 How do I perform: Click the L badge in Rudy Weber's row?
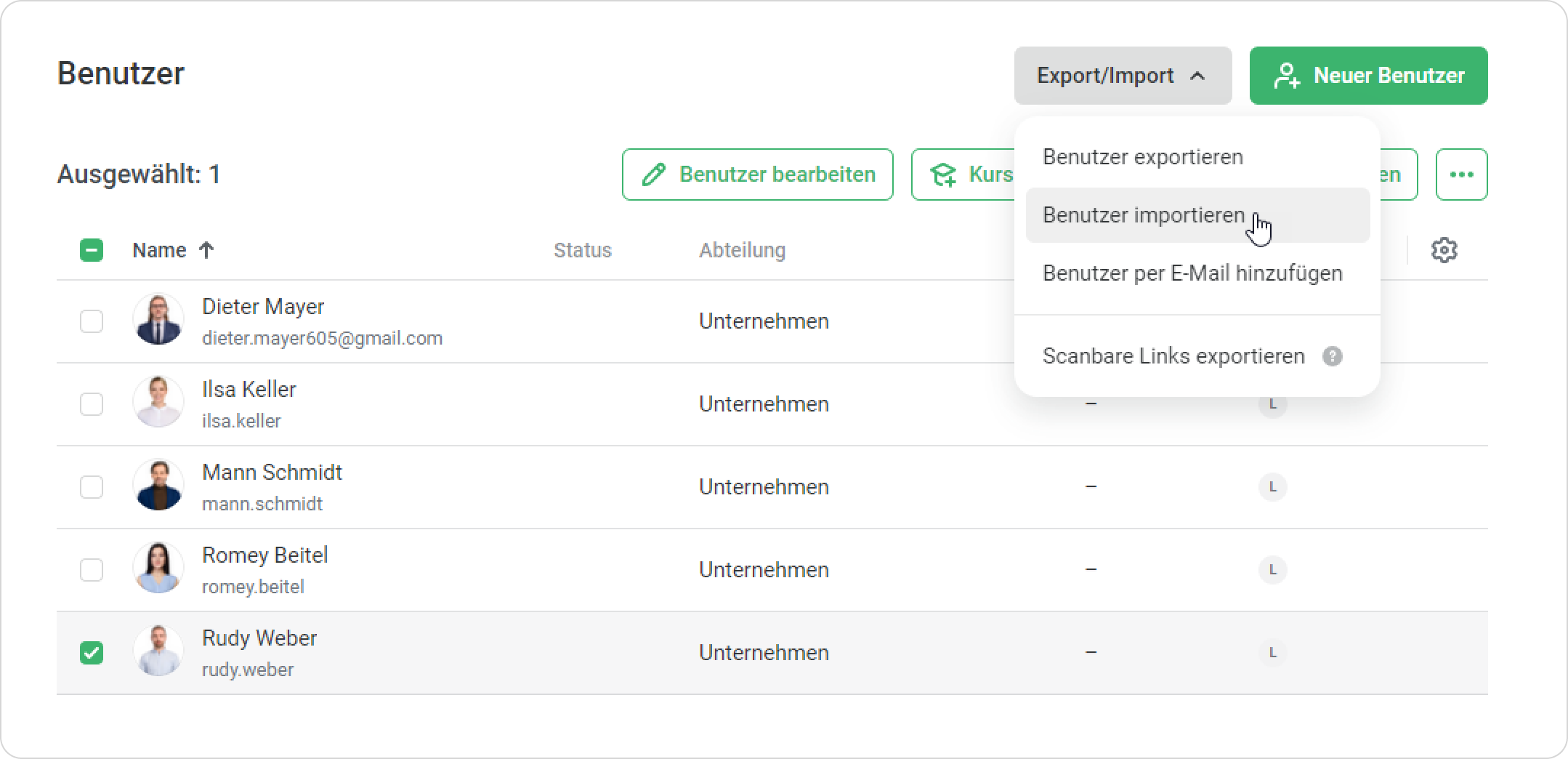(1272, 652)
